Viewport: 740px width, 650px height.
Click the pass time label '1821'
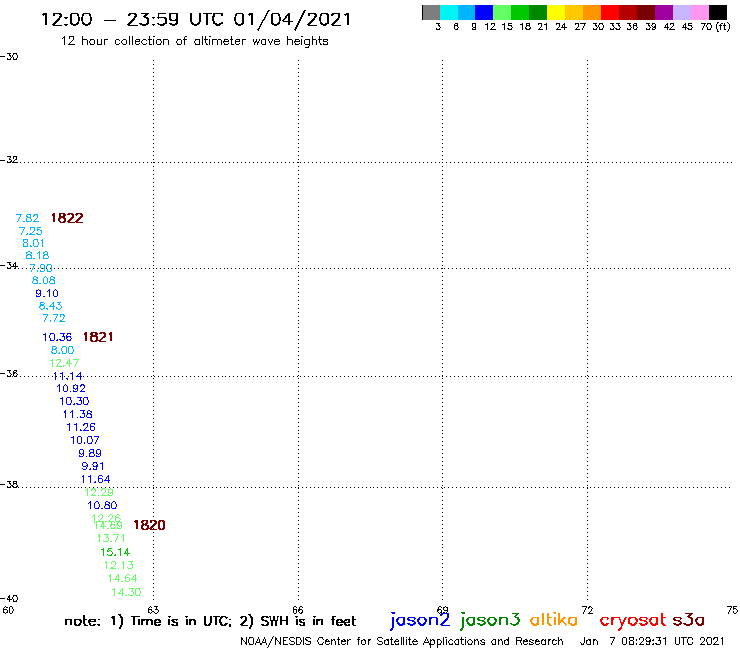coord(98,337)
